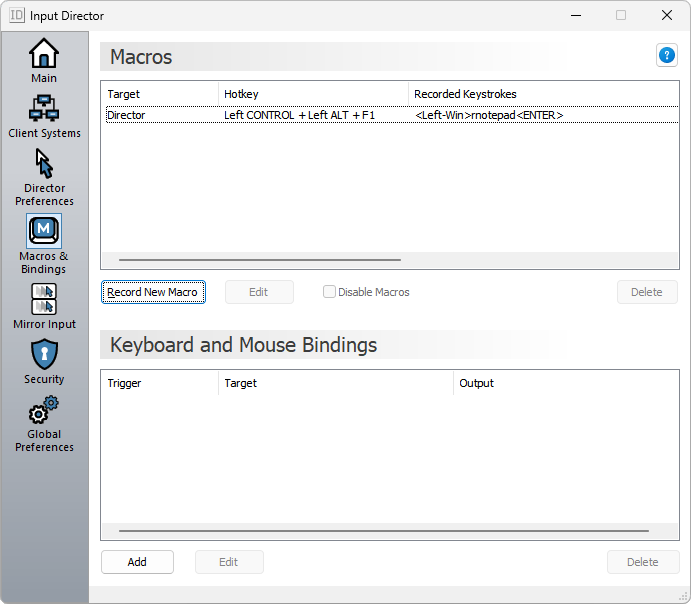Open the Client Systems network icon
This screenshot has height=604, width=691.
point(44,108)
